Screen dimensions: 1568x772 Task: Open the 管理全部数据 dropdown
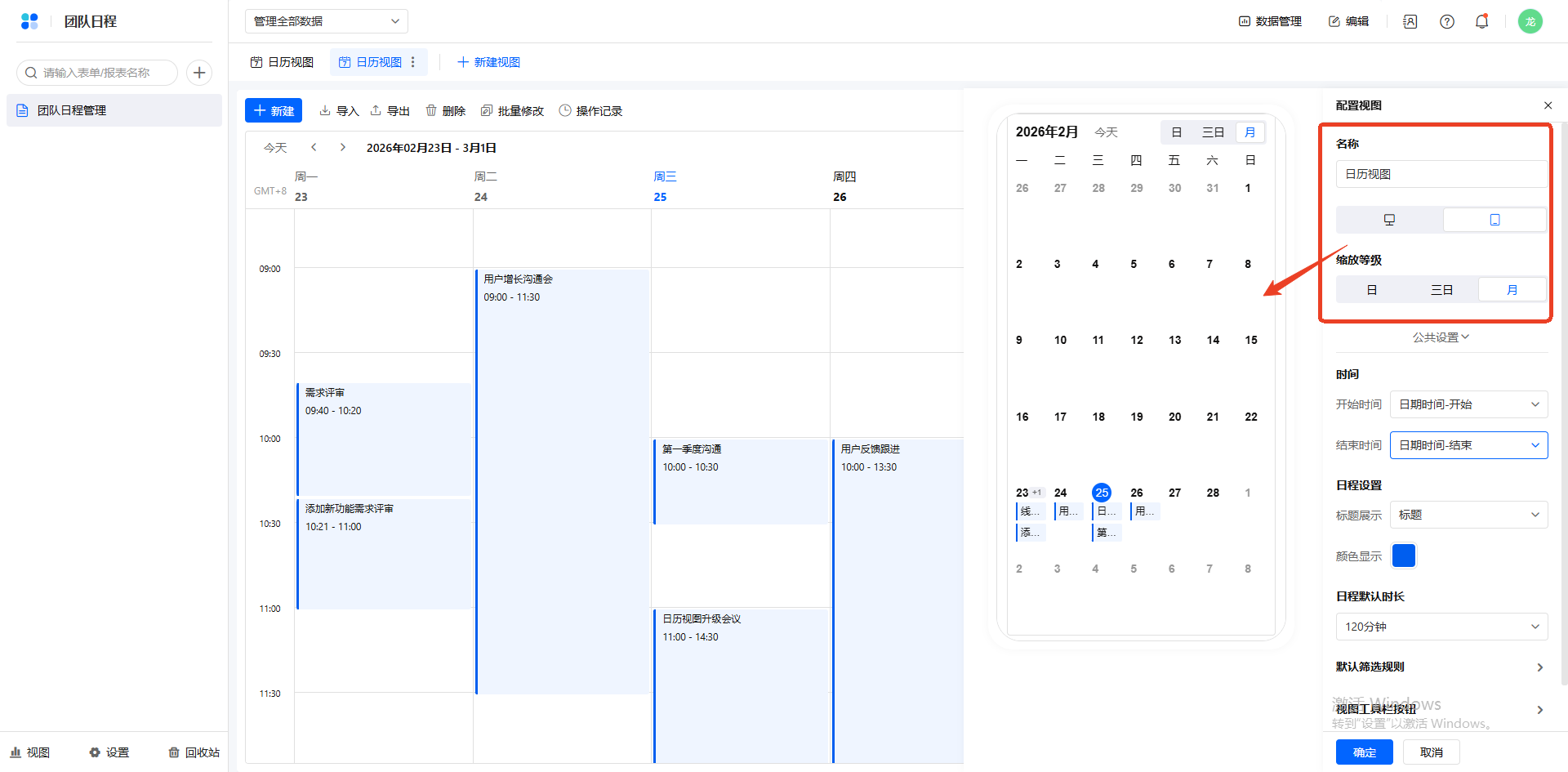pos(326,21)
